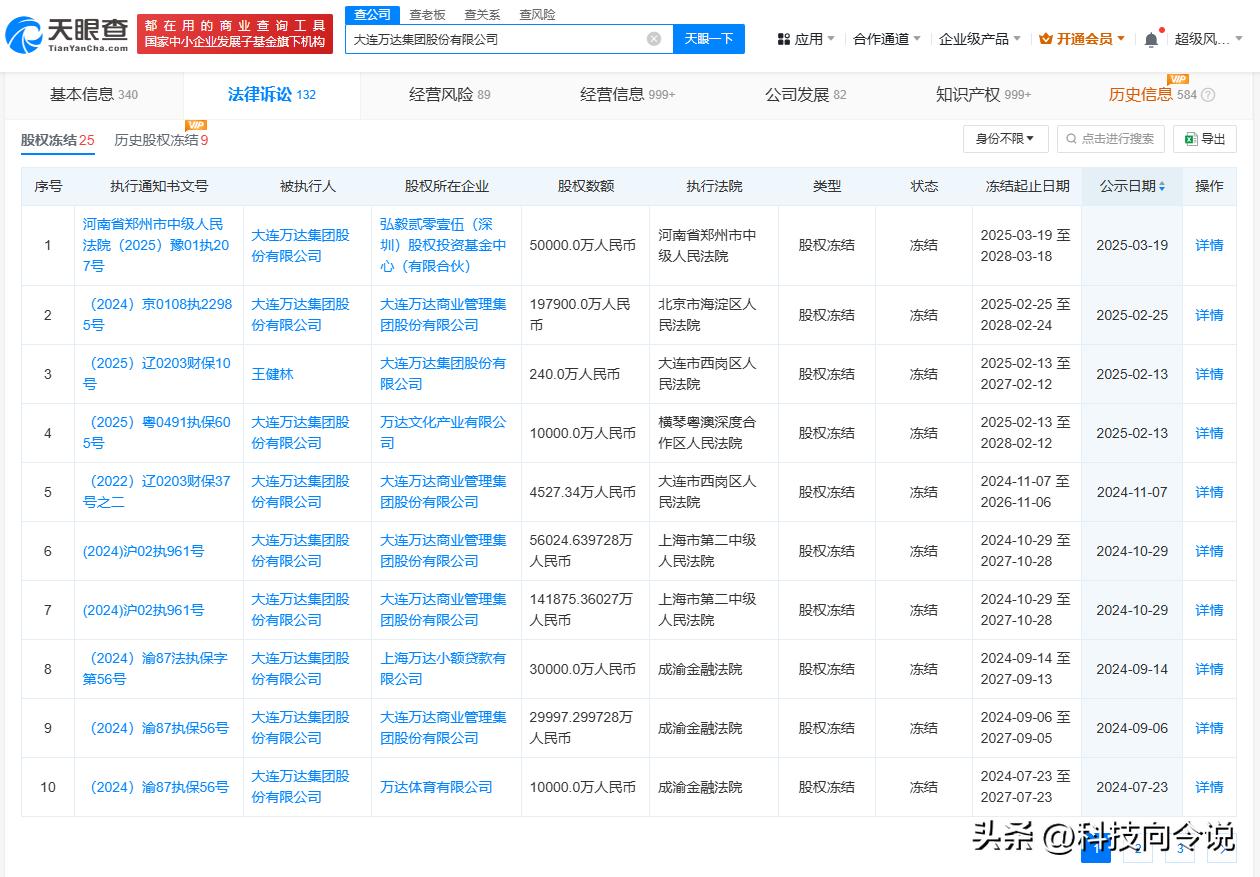Viewport: 1260px width, 877px height.
Task: Click the 4527.34万人民币 amount cell
Action: tap(582, 492)
